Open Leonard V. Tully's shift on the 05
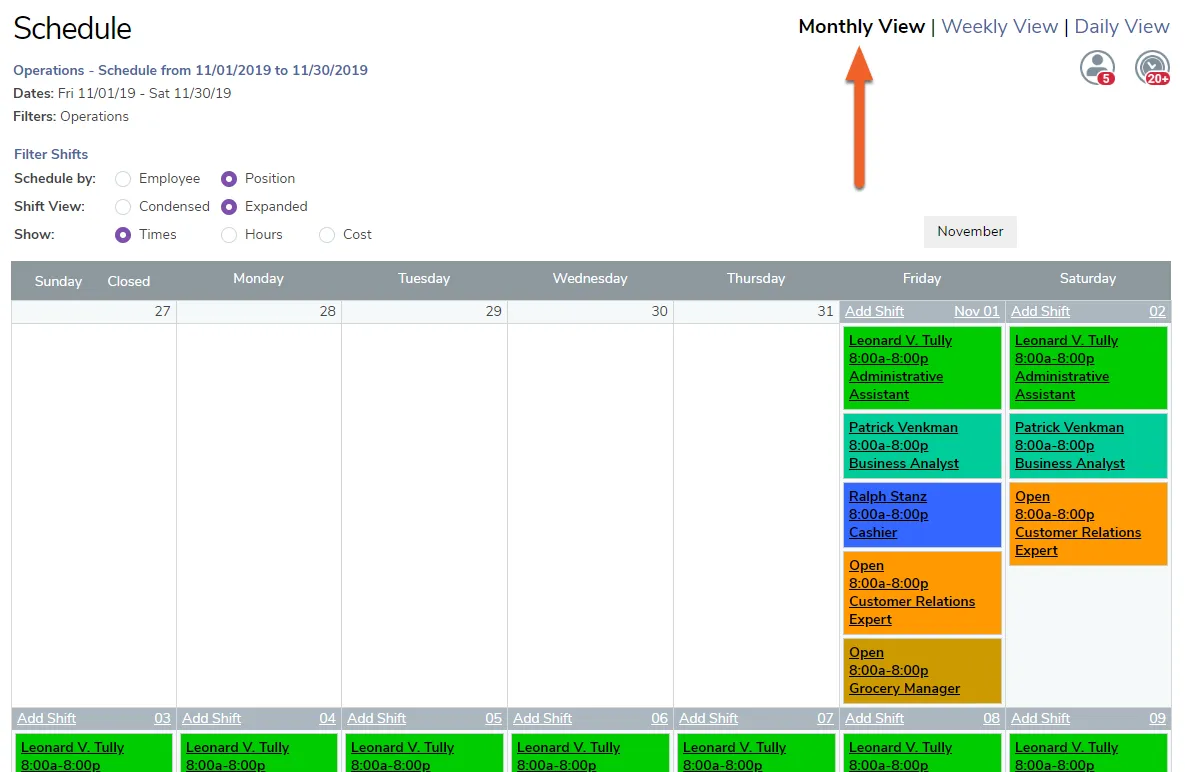Image resolution: width=1185 pixels, height=772 pixels. point(424,753)
